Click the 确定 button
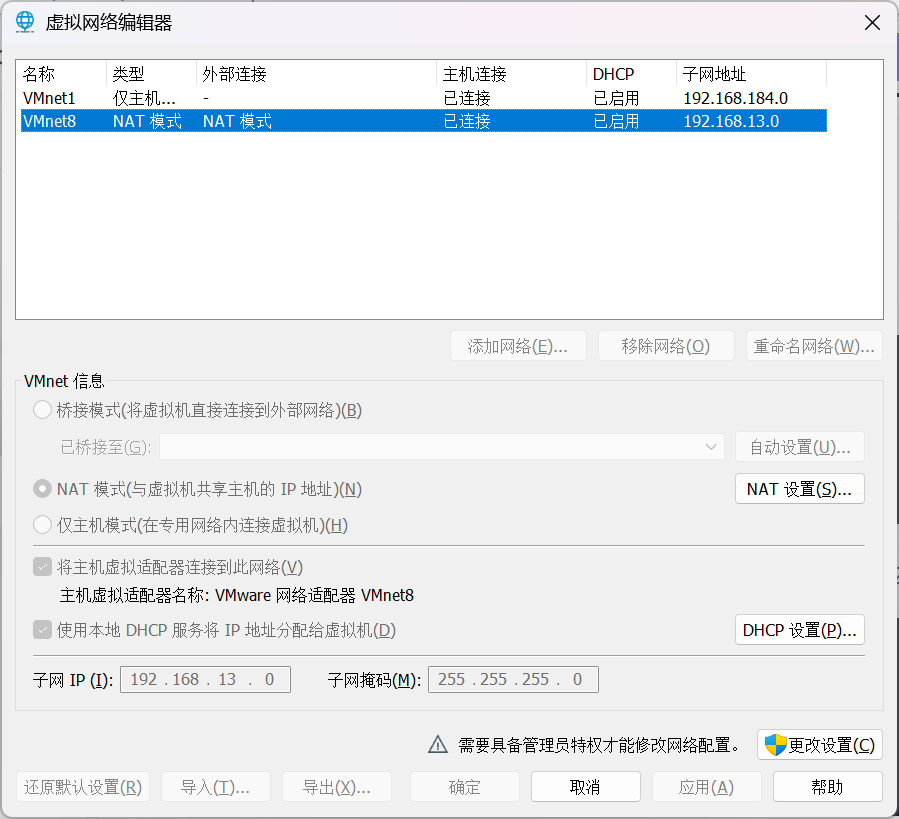 464,787
